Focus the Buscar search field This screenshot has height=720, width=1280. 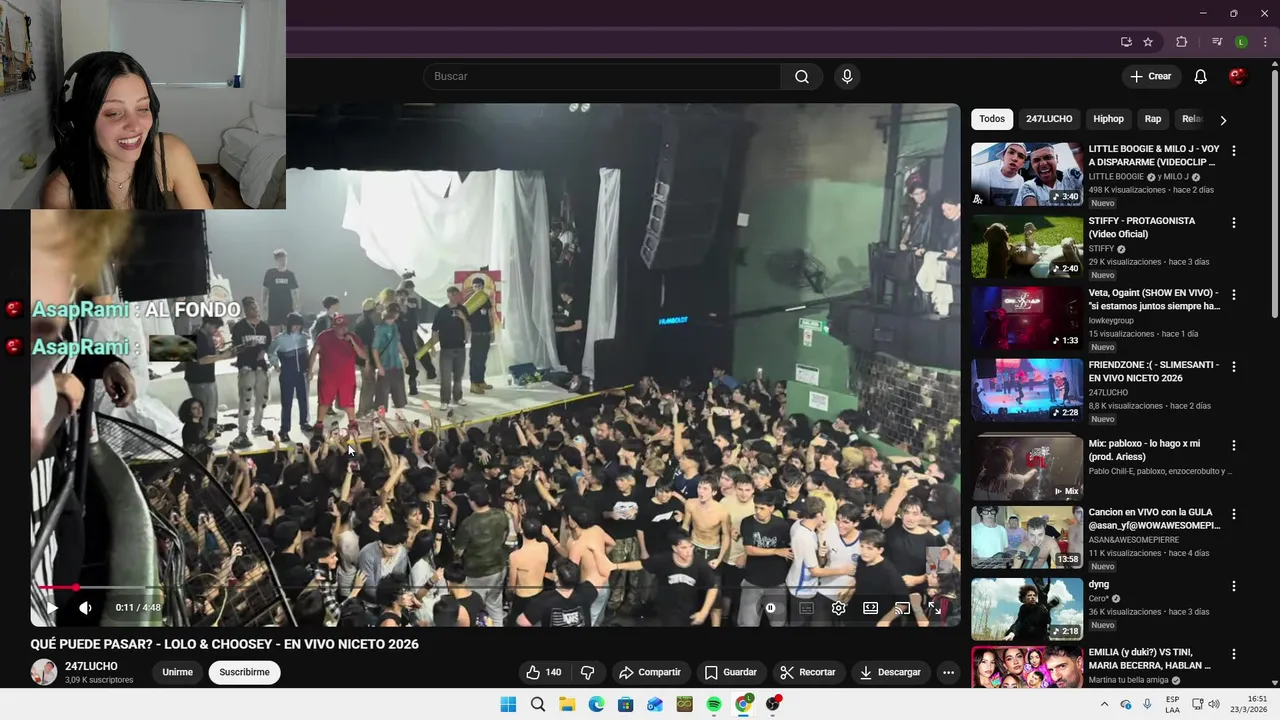click(602, 77)
